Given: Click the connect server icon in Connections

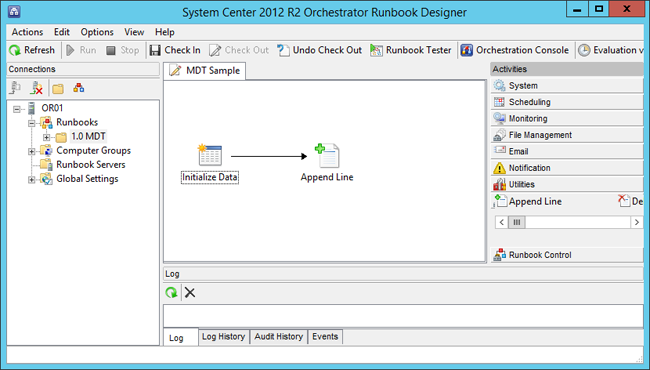Looking at the screenshot, I should [16, 88].
